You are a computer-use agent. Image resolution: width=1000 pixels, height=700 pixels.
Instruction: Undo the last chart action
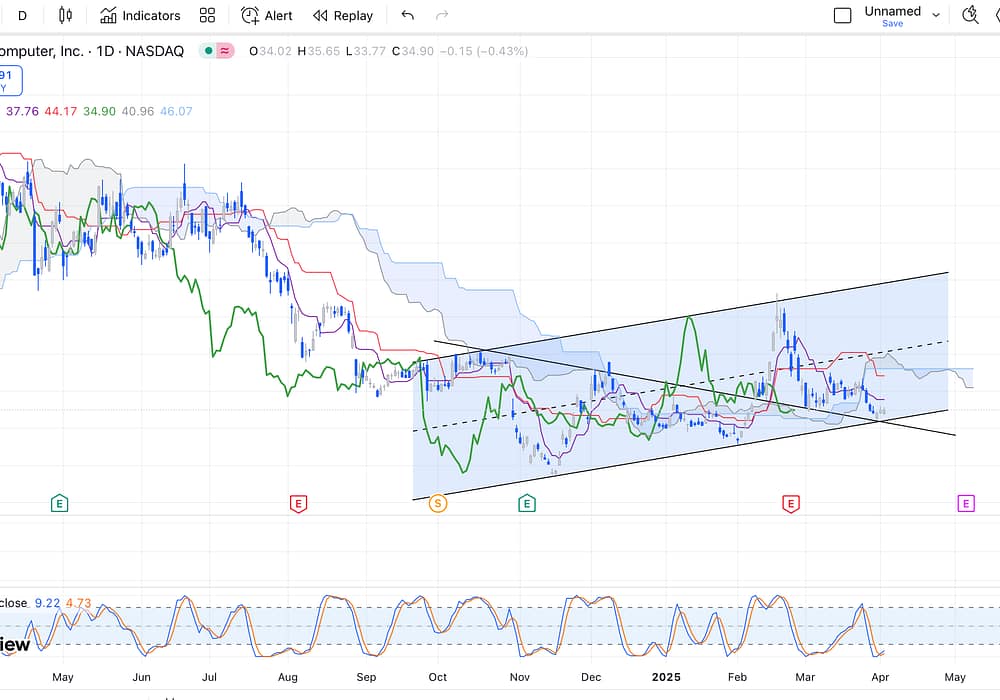tap(407, 15)
